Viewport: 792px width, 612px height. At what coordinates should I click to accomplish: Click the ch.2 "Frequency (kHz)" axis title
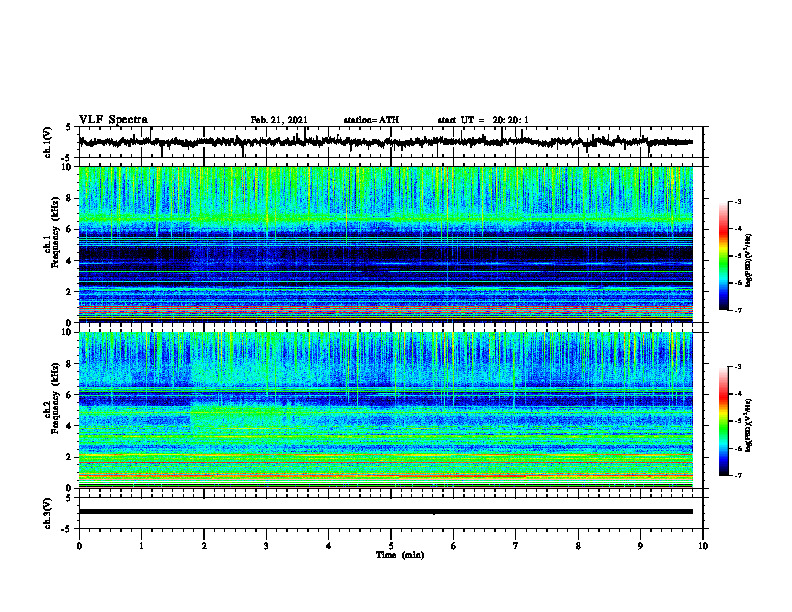(x=55, y=398)
